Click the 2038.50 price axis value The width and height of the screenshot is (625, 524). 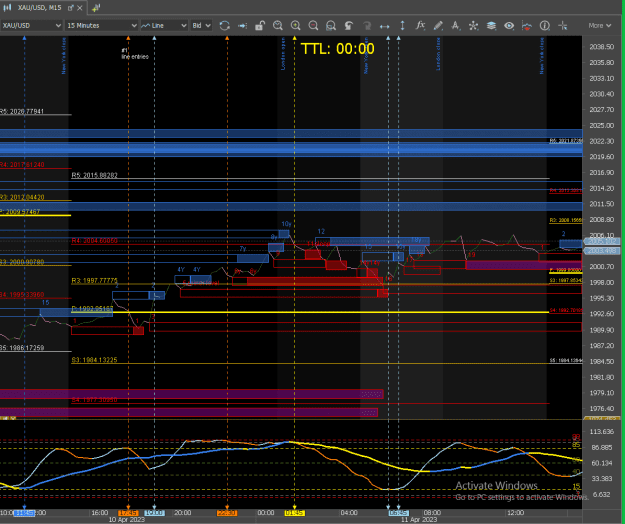(601, 47)
